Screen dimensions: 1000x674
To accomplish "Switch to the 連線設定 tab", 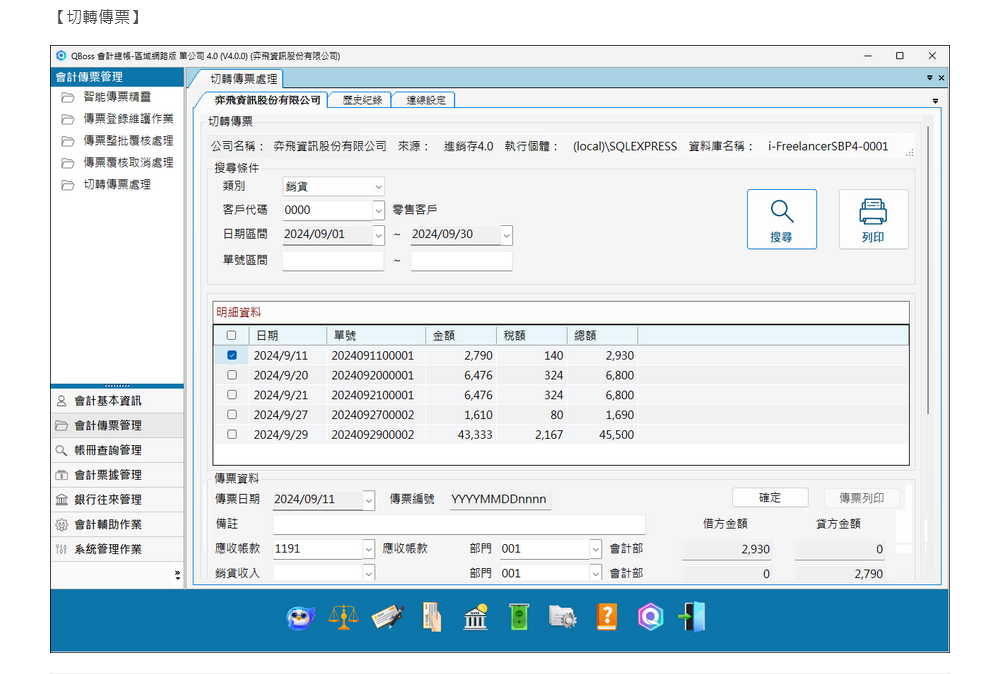I will [x=425, y=100].
